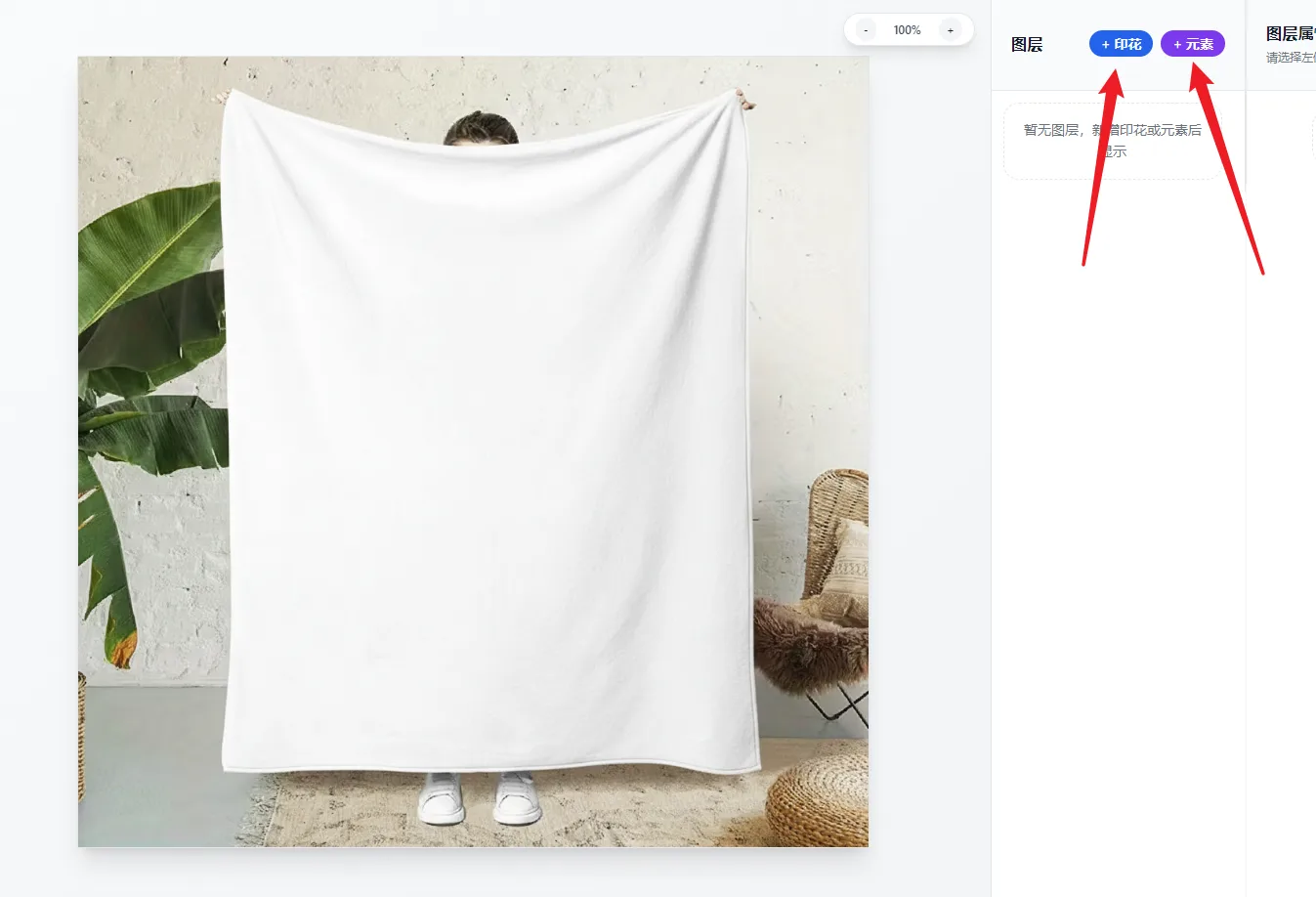The width and height of the screenshot is (1316, 897).
Task: Click the woven pouf in the corner
Action: pos(819,799)
